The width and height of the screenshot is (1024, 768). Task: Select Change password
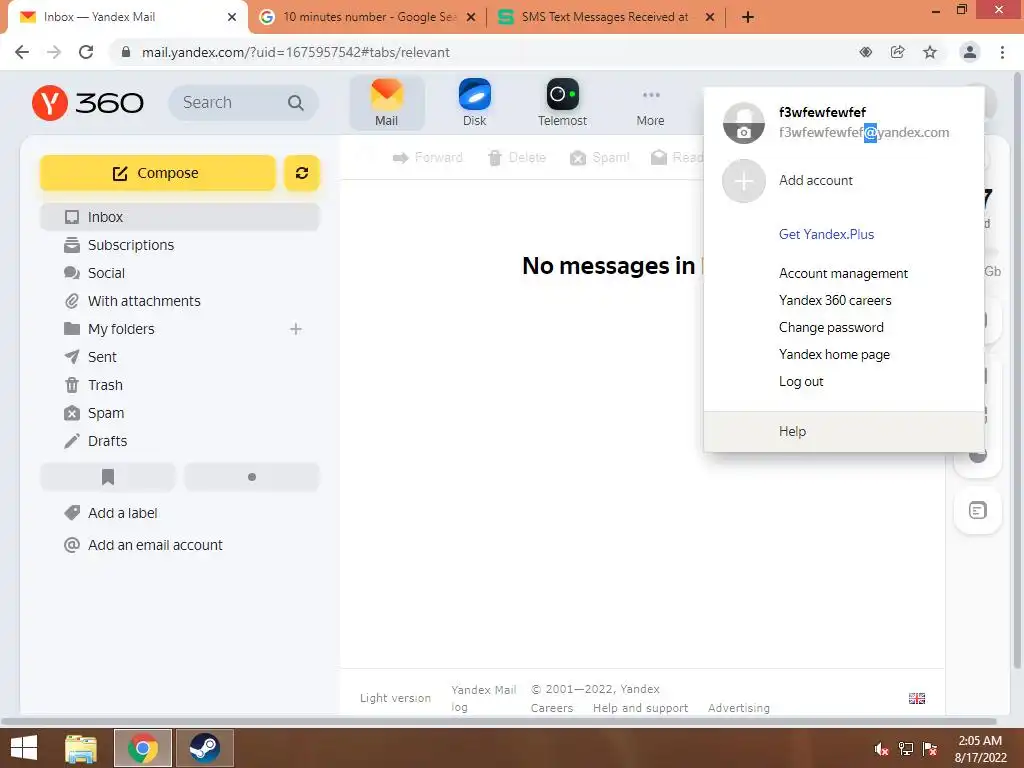(831, 328)
